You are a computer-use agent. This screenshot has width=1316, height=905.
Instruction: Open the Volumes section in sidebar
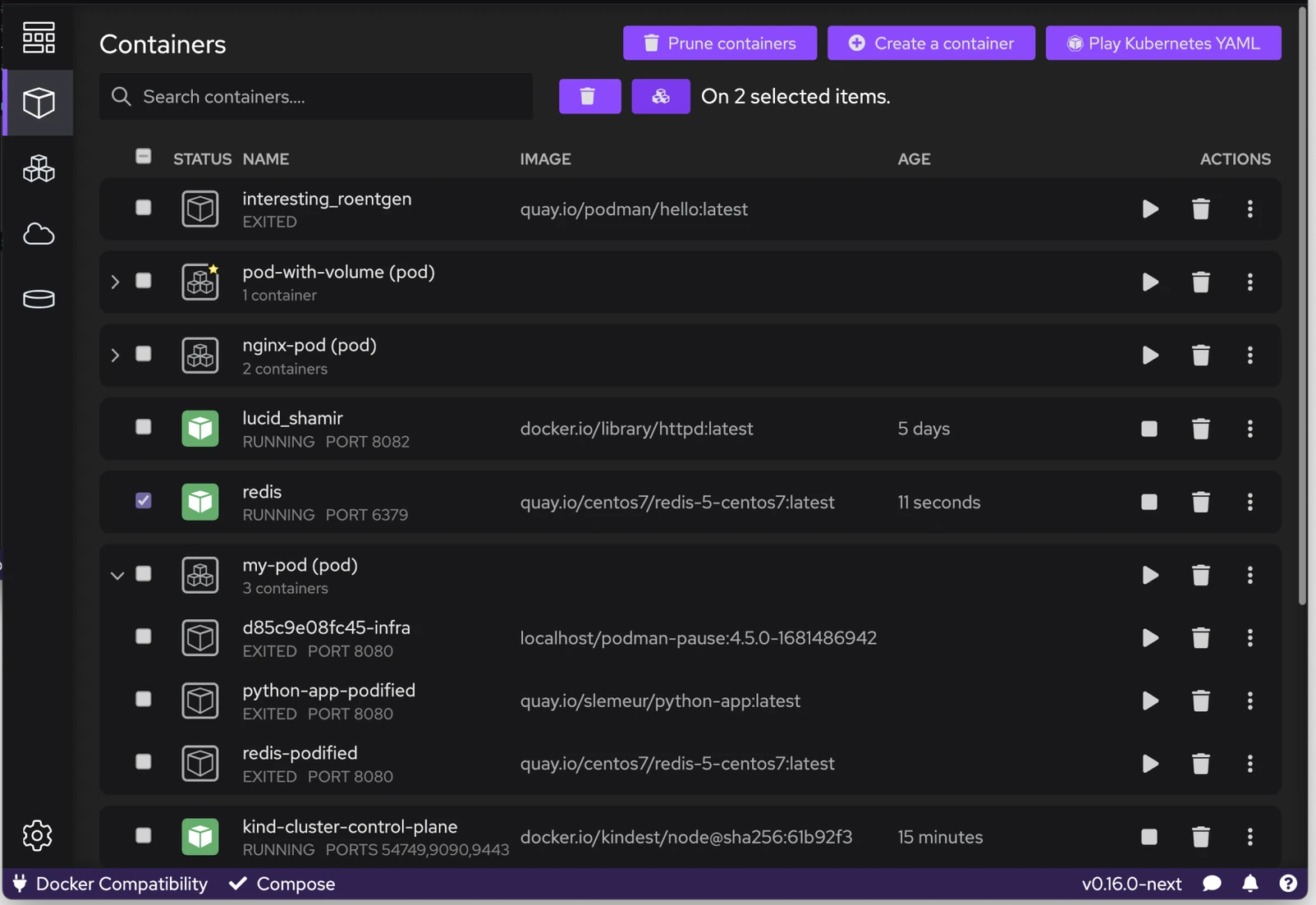coord(39,299)
